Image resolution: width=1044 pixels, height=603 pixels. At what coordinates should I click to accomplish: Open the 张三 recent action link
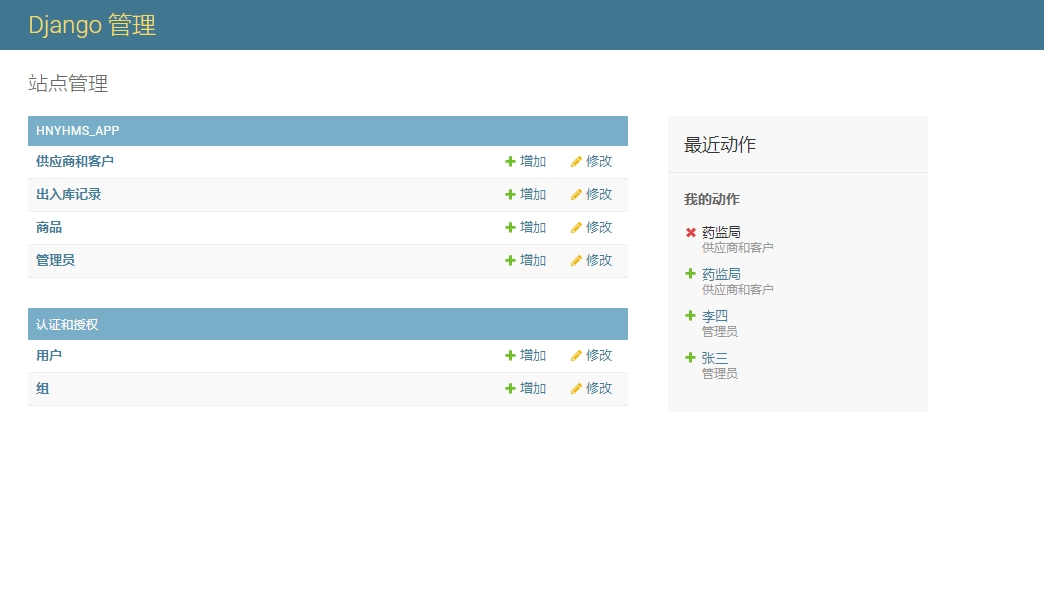714,358
